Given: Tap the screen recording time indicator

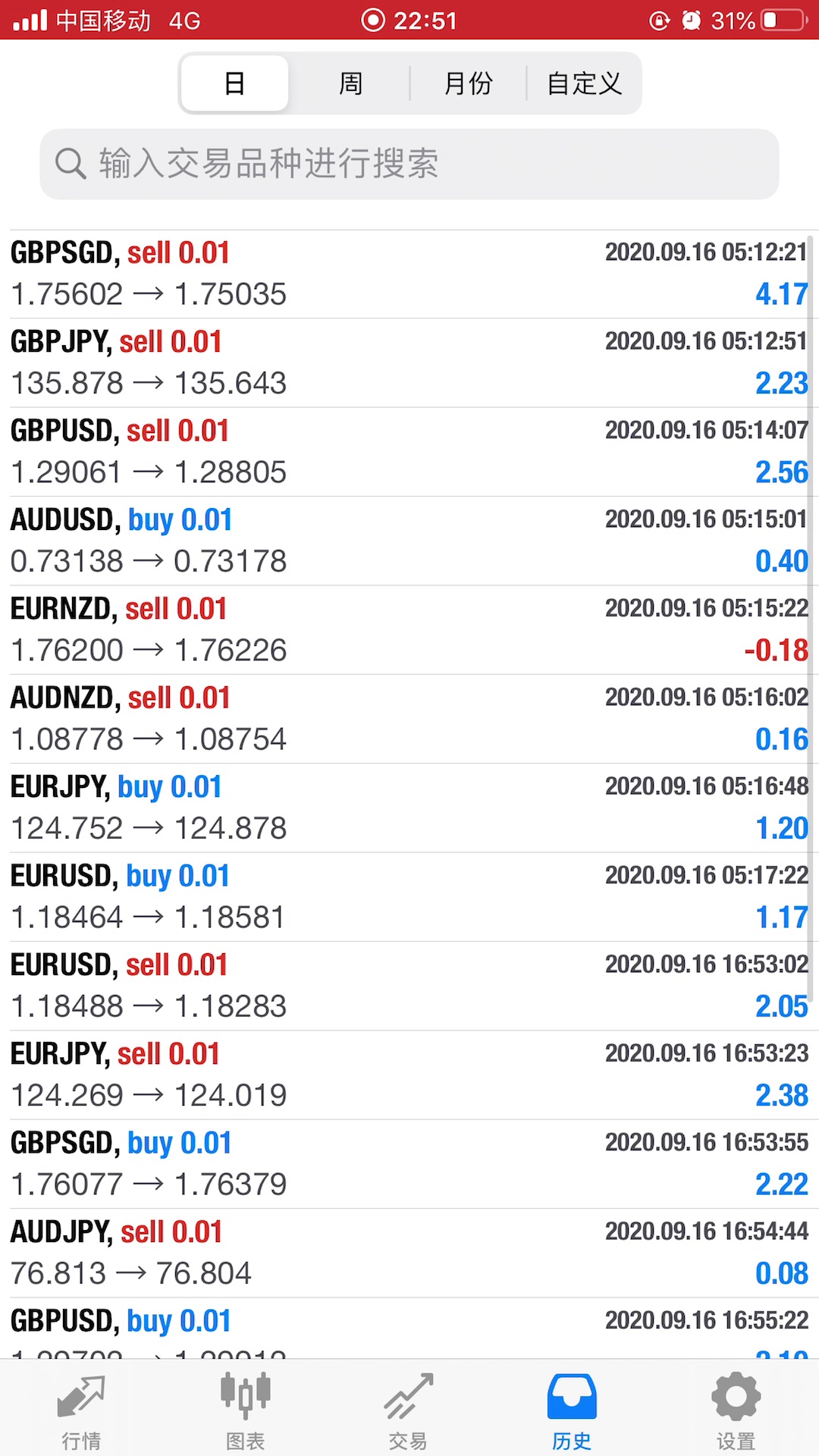Looking at the screenshot, I should 409,20.
